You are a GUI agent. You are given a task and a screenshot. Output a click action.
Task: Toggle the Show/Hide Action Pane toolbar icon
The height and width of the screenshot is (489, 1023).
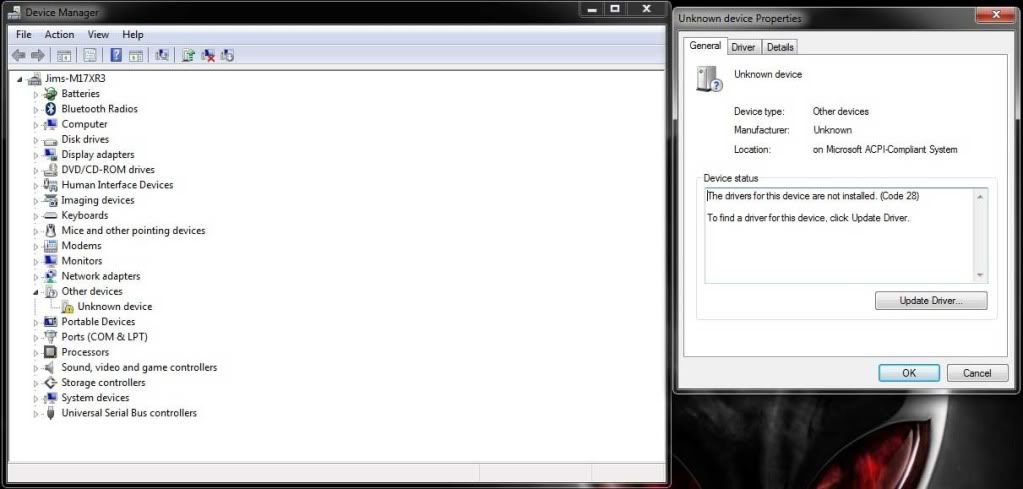136,55
